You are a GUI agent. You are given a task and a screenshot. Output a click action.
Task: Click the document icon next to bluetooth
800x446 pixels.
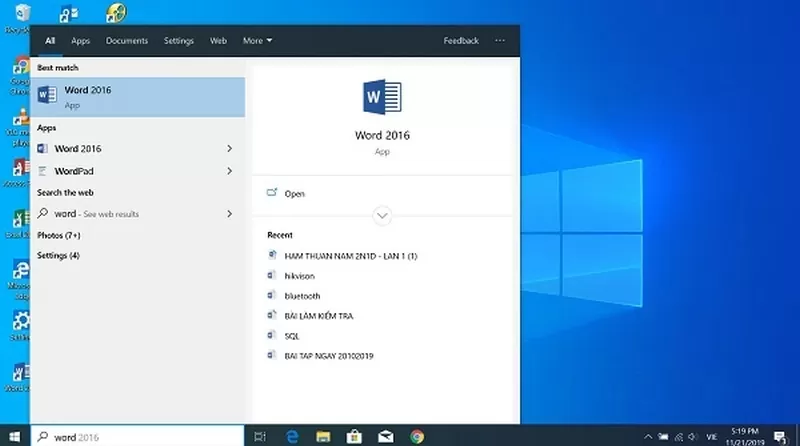tap(272, 295)
